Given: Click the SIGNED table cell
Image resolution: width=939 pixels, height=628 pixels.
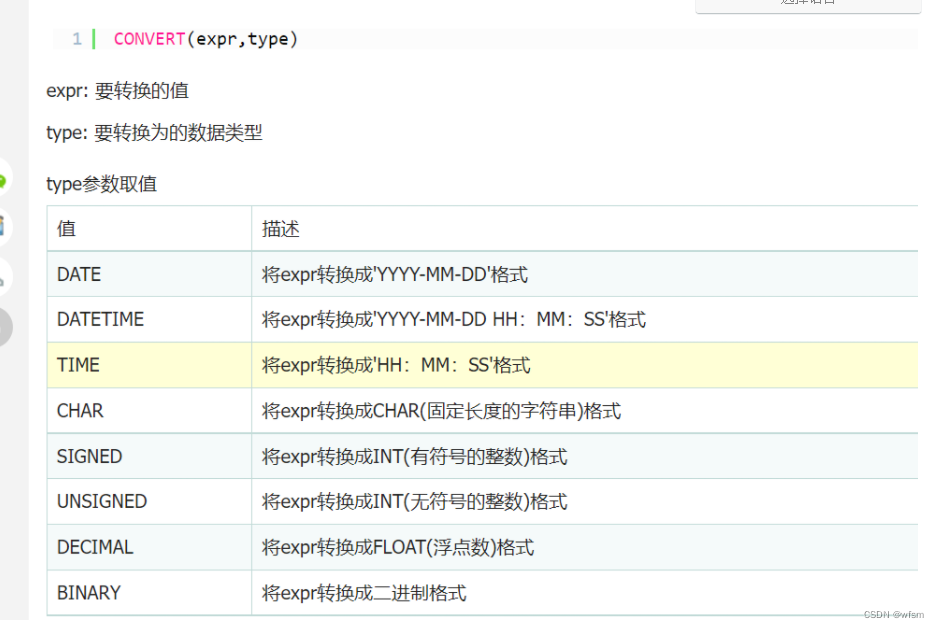Looking at the screenshot, I should pyautogui.click(x=149, y=456).
